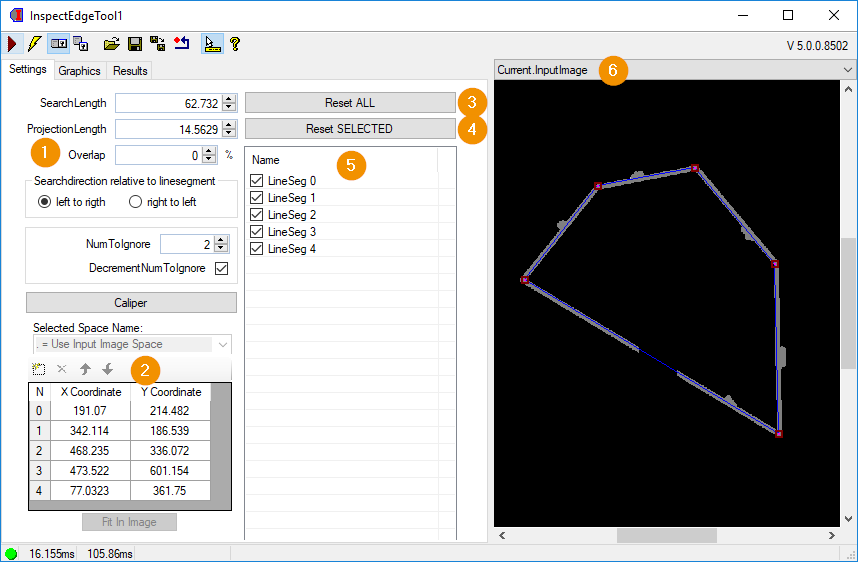The image size is (858, 562).
Task: Click the Fit In Image button
Action: tap(130, 522)
